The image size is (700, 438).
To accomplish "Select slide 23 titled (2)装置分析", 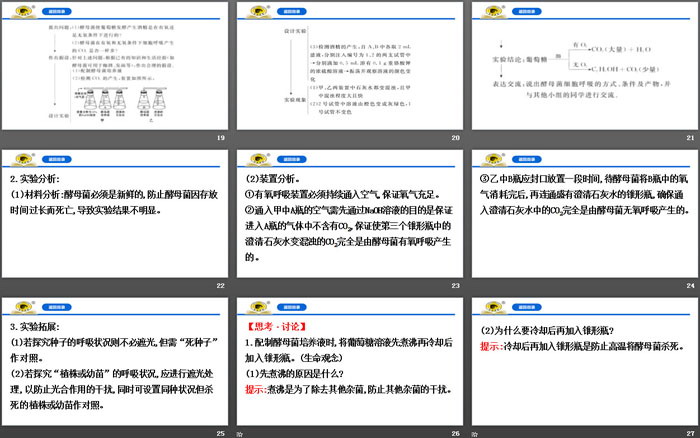I will tap(350, 213).
